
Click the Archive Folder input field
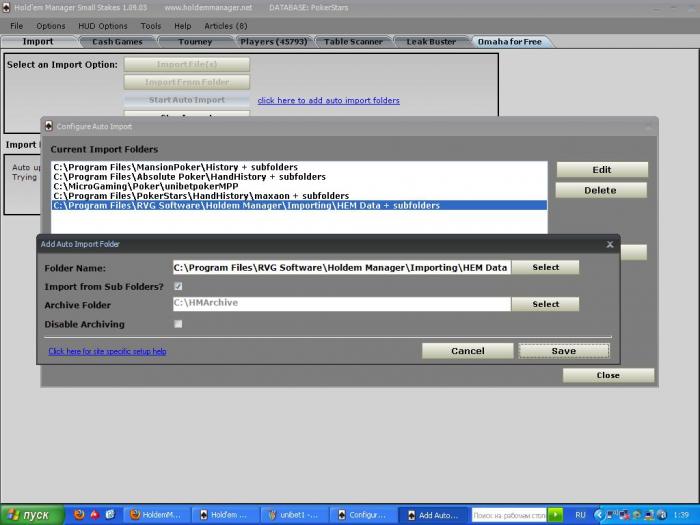pos(342,304)
